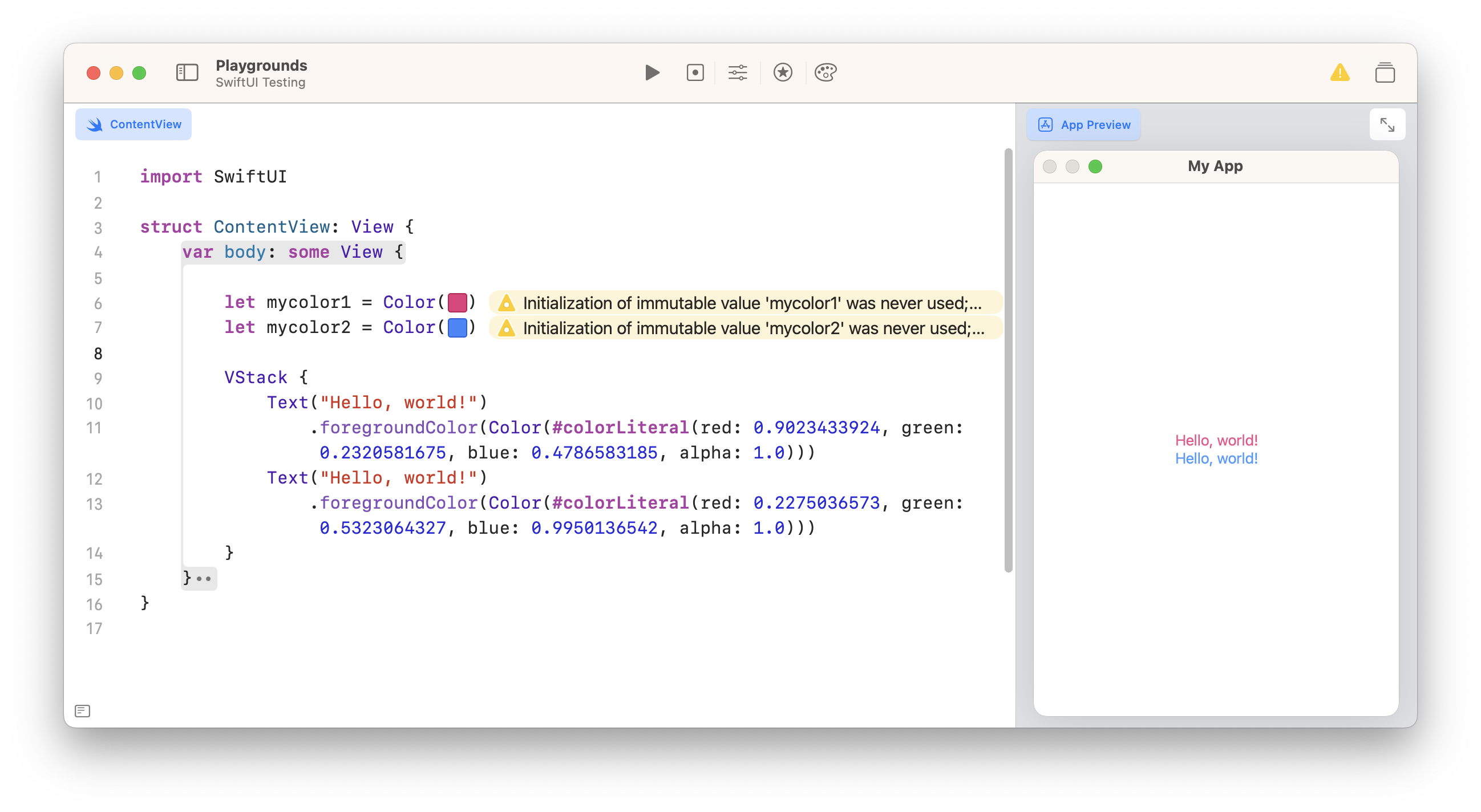
Task: Open the pink color swatch for mycolor1
Action: pyautogui.click(x=457, y=302)
